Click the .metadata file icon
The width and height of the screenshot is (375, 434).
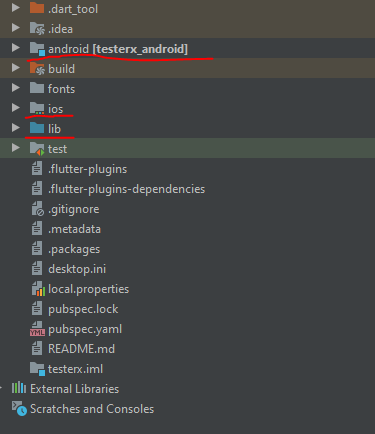[x=37, y=228]
